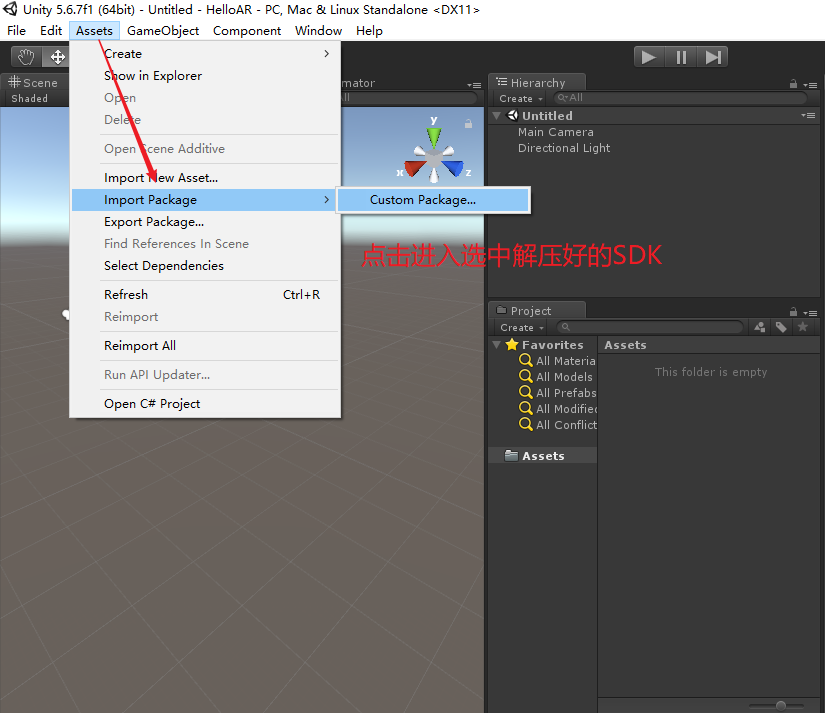Click the green Y axis of scene gizmo
Viewport: 825px width, 713px height.
(x=434, y=136)
